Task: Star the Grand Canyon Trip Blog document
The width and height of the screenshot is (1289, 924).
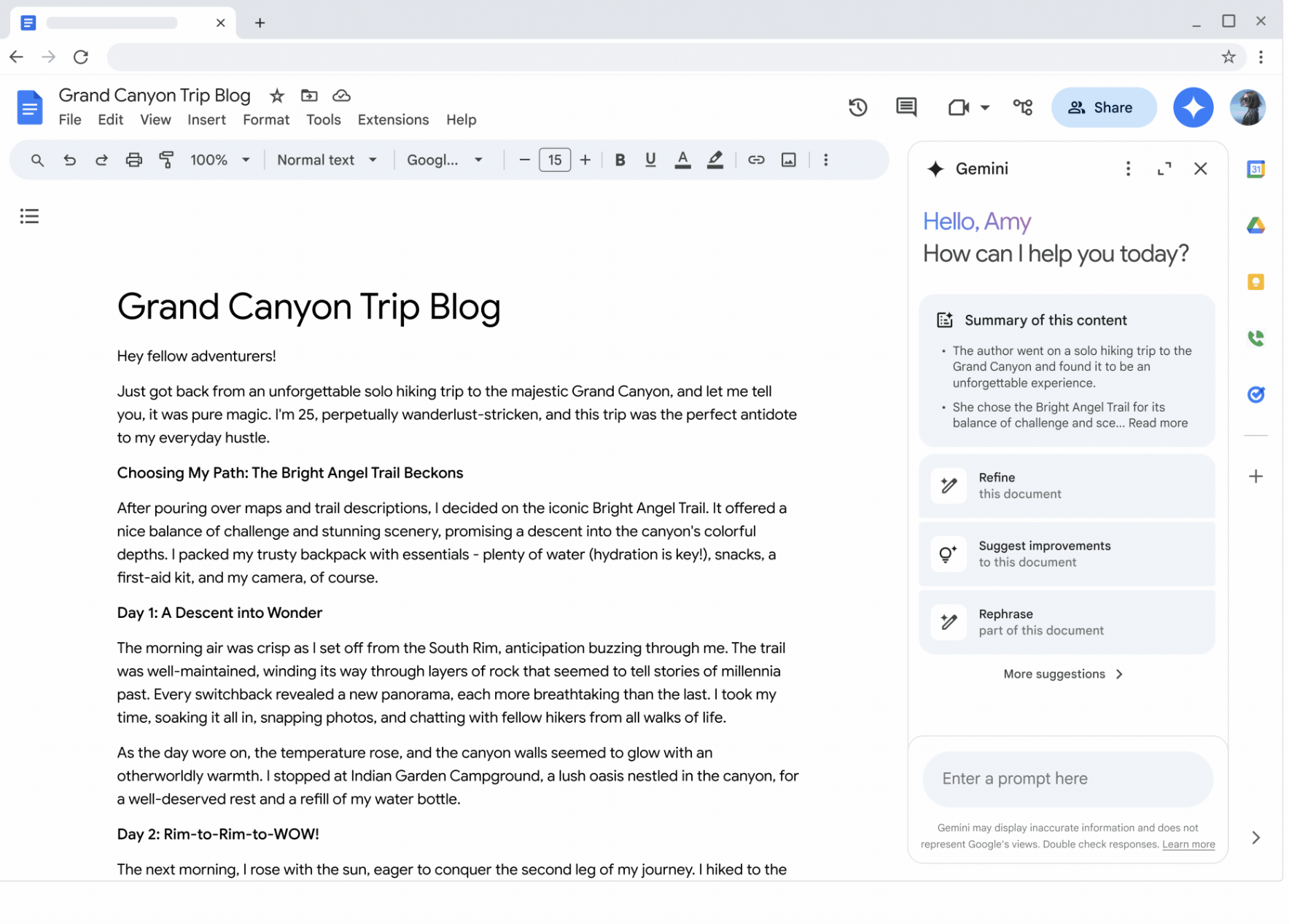Action: click(277, 96)
